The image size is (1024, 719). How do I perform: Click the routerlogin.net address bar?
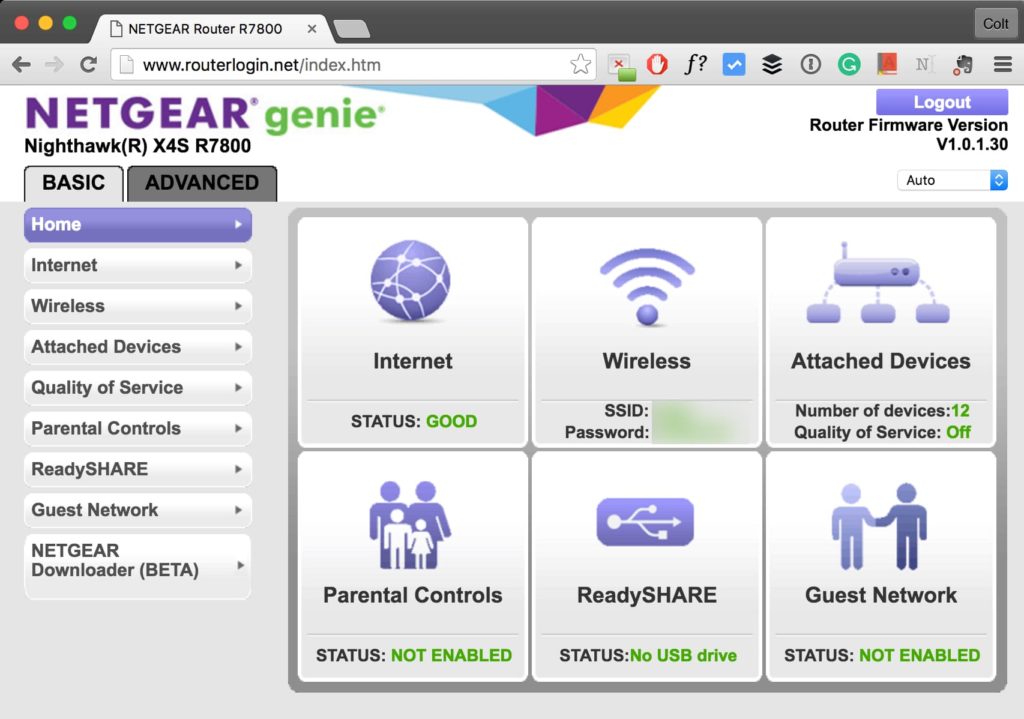[x=350, y=65]
